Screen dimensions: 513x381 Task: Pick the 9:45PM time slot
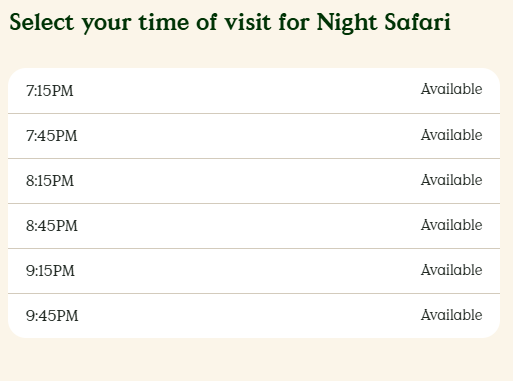coord(254,316)
